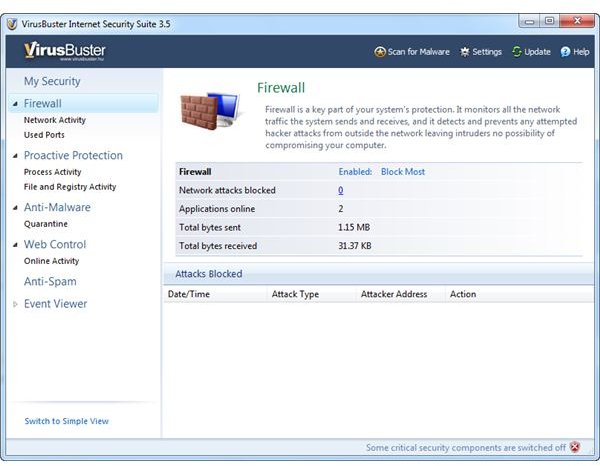
Task: Click the Total bytes sent value 1.15 MB
Action: pos(354,227)
